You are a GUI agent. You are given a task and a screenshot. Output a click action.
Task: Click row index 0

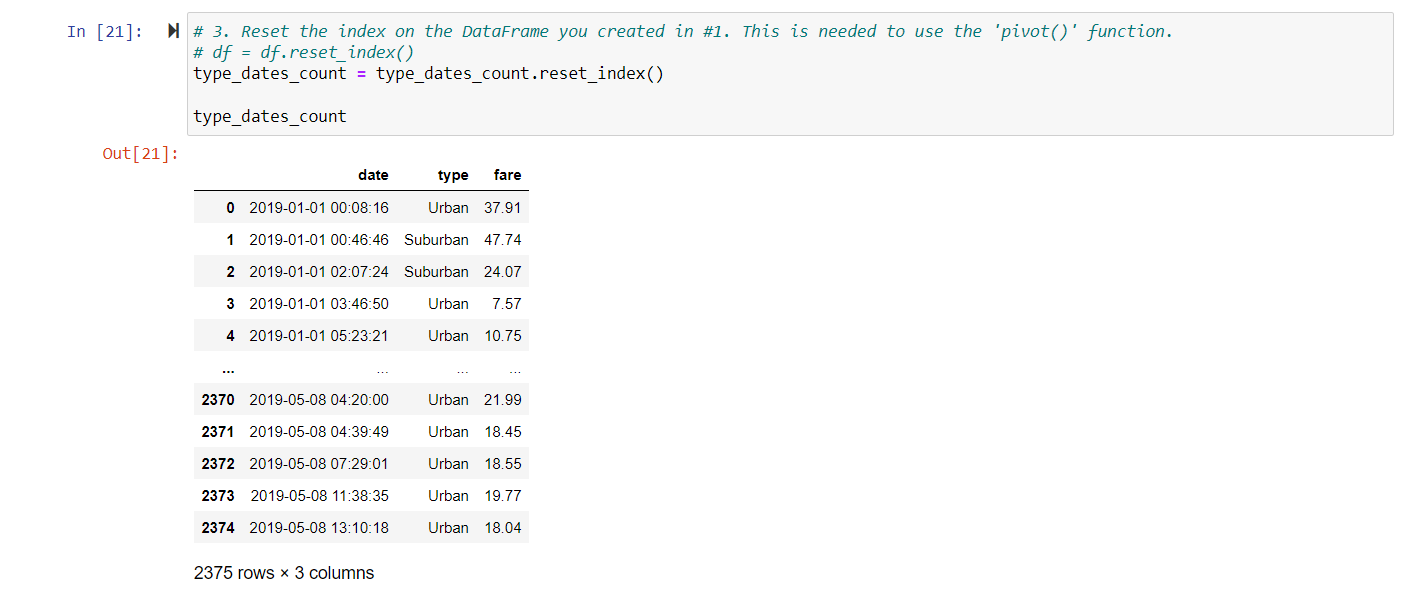230,208
